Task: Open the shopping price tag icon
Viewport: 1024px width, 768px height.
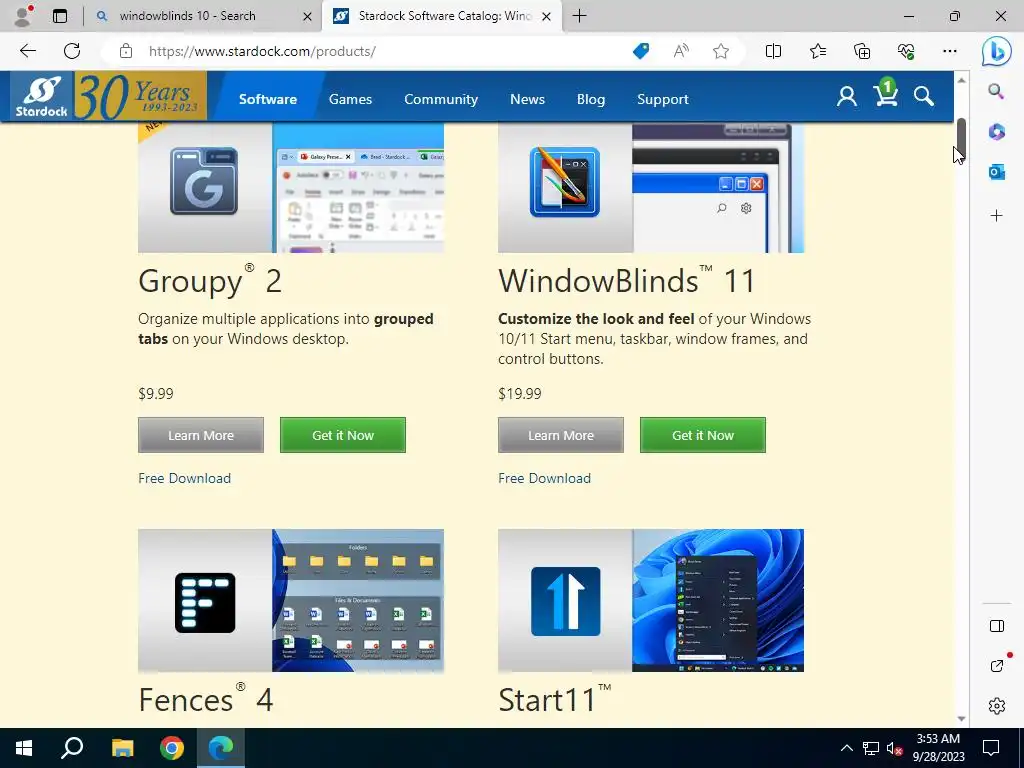Action: (641, 51)
